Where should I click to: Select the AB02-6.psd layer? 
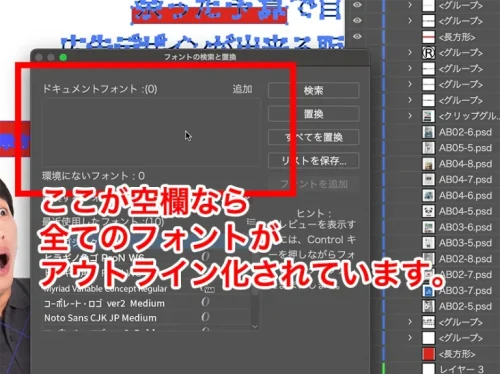click(x=465, y=132)
